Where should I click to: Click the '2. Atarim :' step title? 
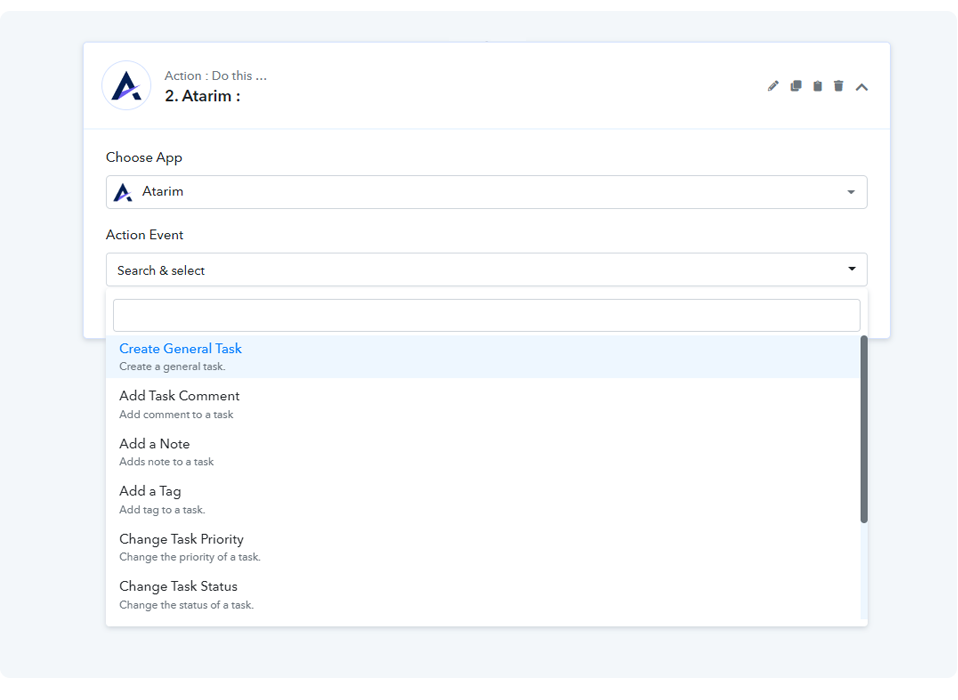click(202, 96)
